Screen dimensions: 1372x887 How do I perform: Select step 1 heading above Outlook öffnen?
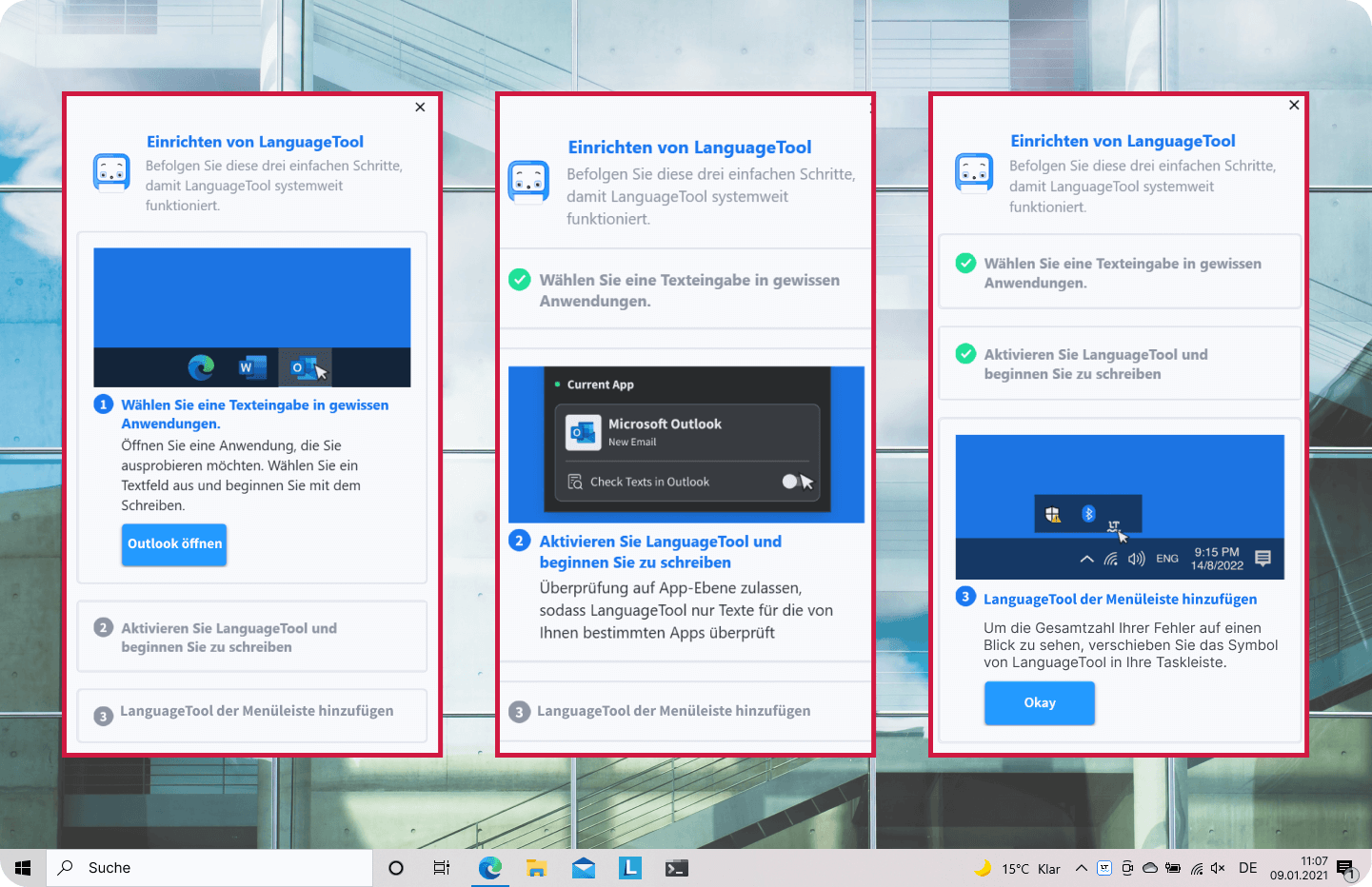coord(254,414)
